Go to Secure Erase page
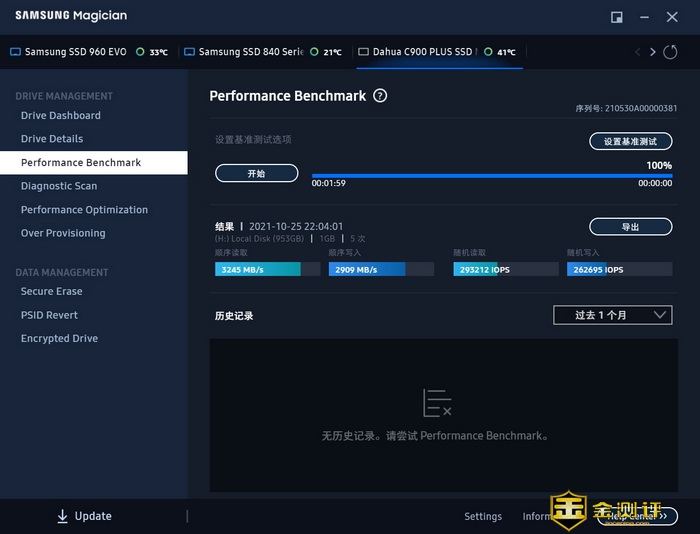This screenshot has height=534, width=700. pos(52,292)
